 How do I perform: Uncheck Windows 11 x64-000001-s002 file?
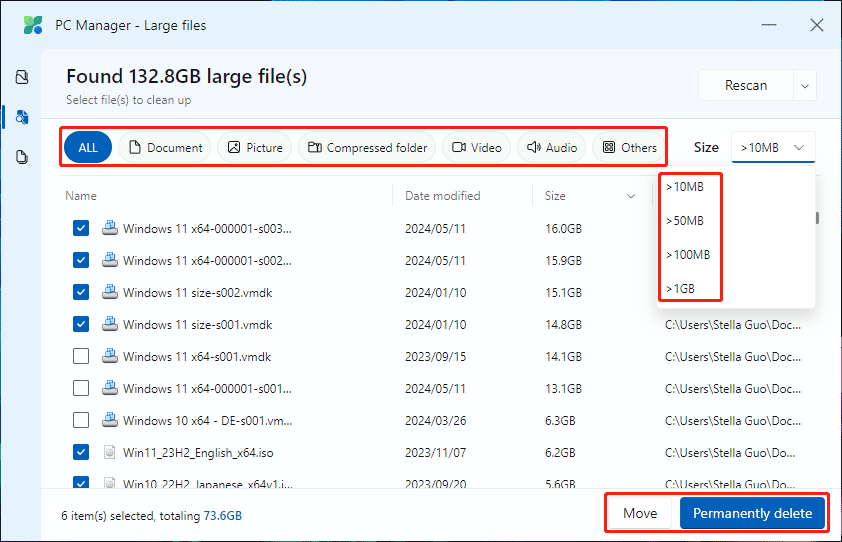[81, 261]
